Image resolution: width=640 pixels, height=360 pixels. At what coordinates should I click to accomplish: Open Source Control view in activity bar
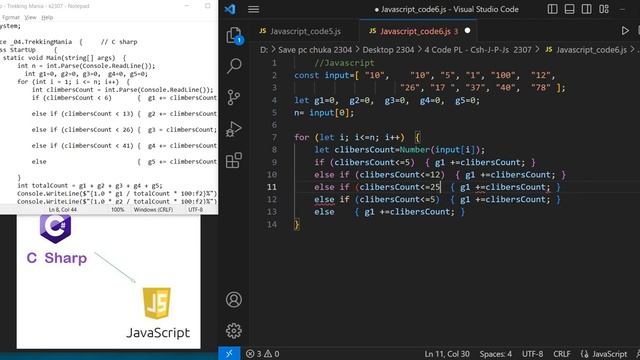click(x=234, y=97)
